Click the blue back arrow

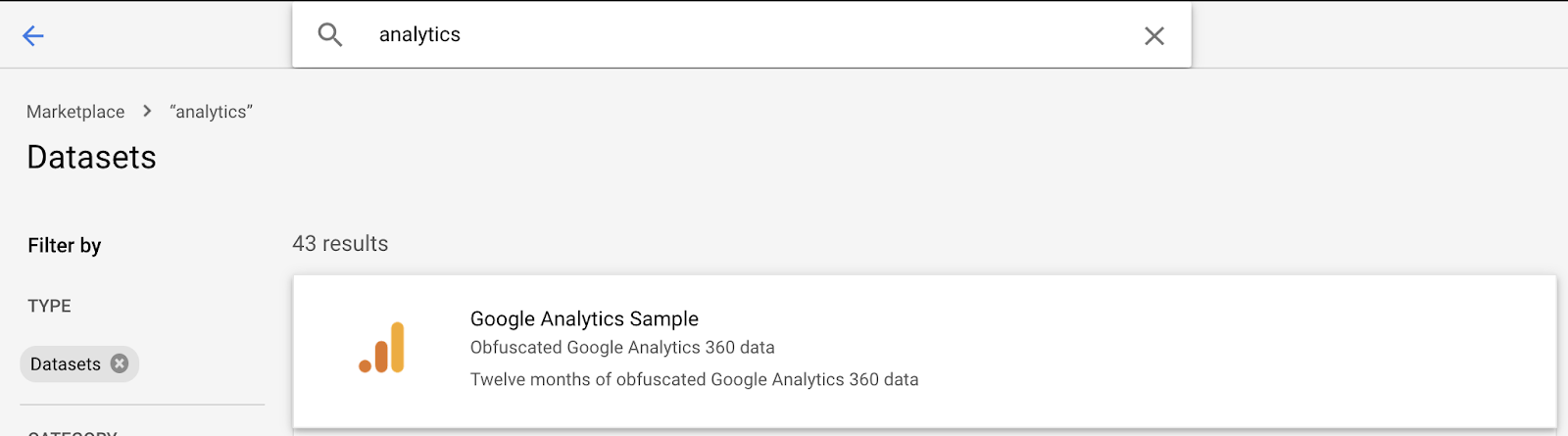click(33, 36)
